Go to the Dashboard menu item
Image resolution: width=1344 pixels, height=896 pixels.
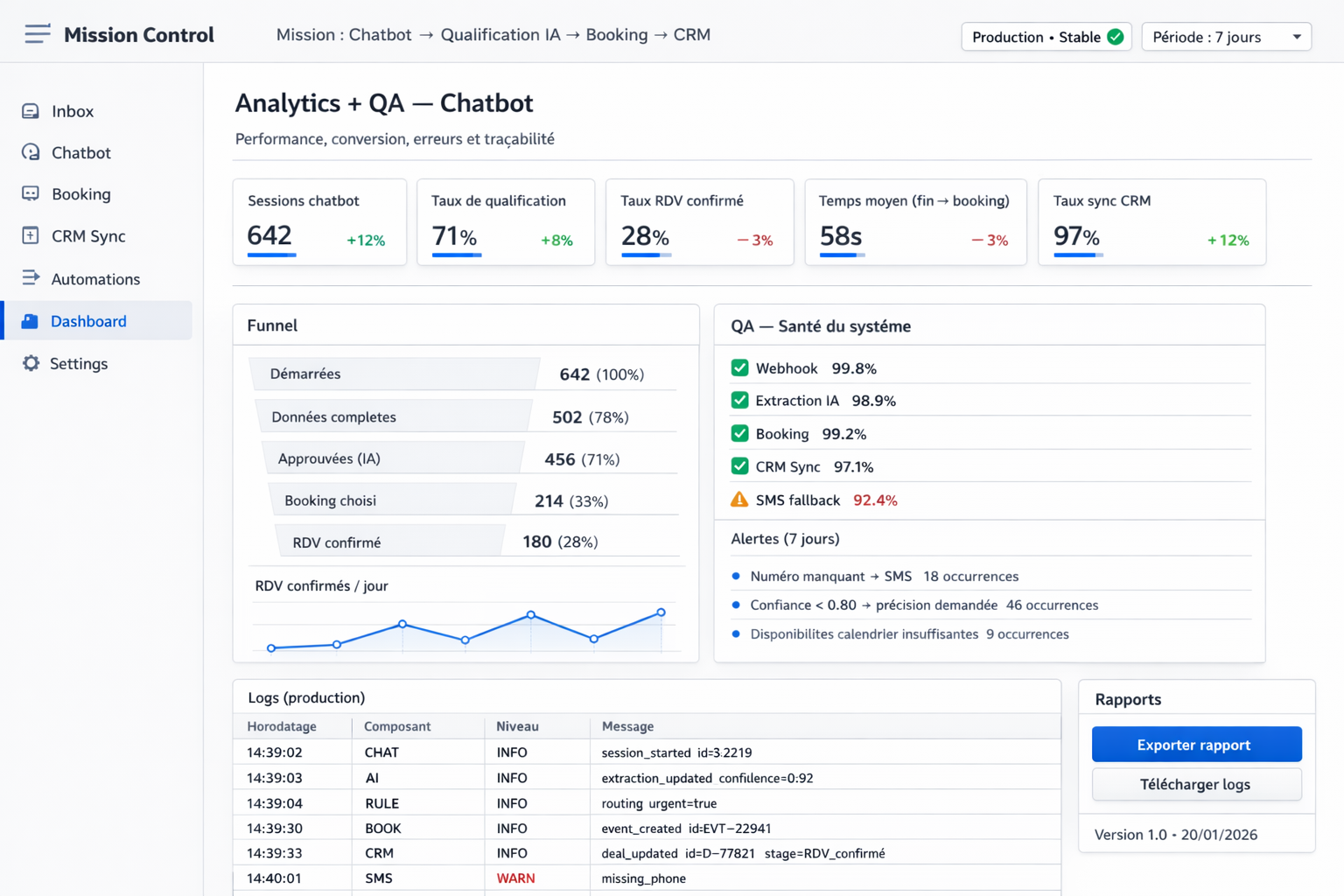88,321
